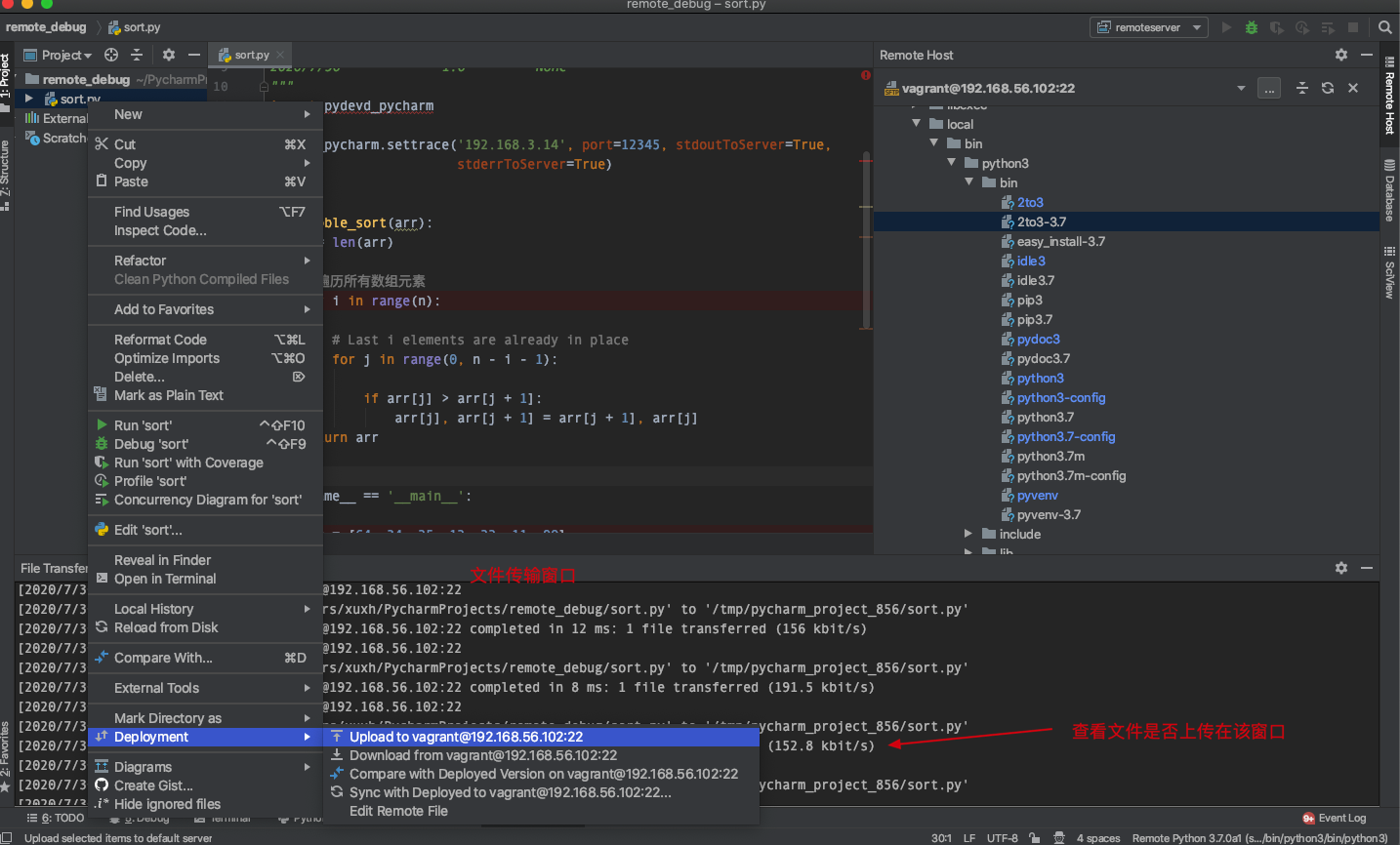Viewport: 1400px width, 845px height.
Task: Select Upload to vagrant@192.168.56.102:22
Action: click(x=542, y=737)
